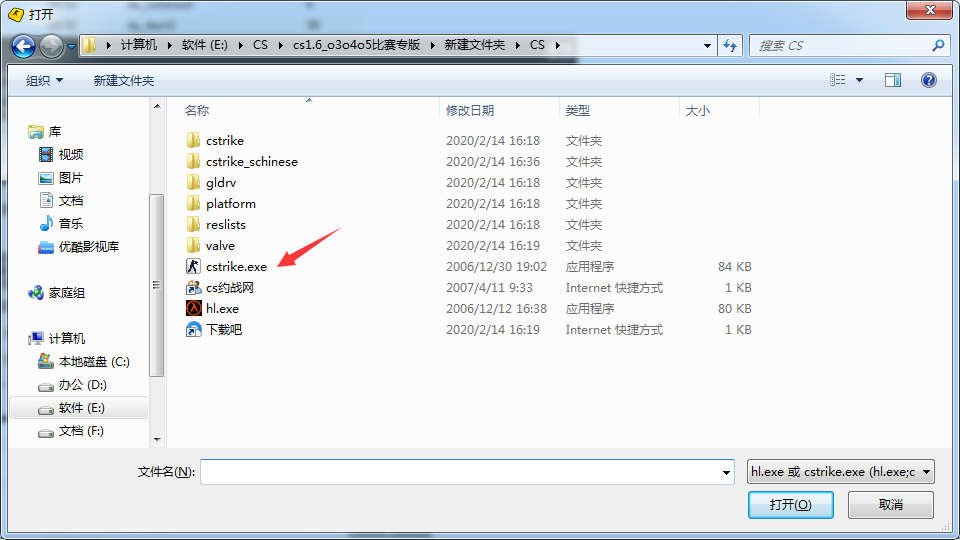Open 本地磁盘 (C:) drive
Image resolution: width=960 pixels, height=540 pixels.
click(x=94, y=362)
